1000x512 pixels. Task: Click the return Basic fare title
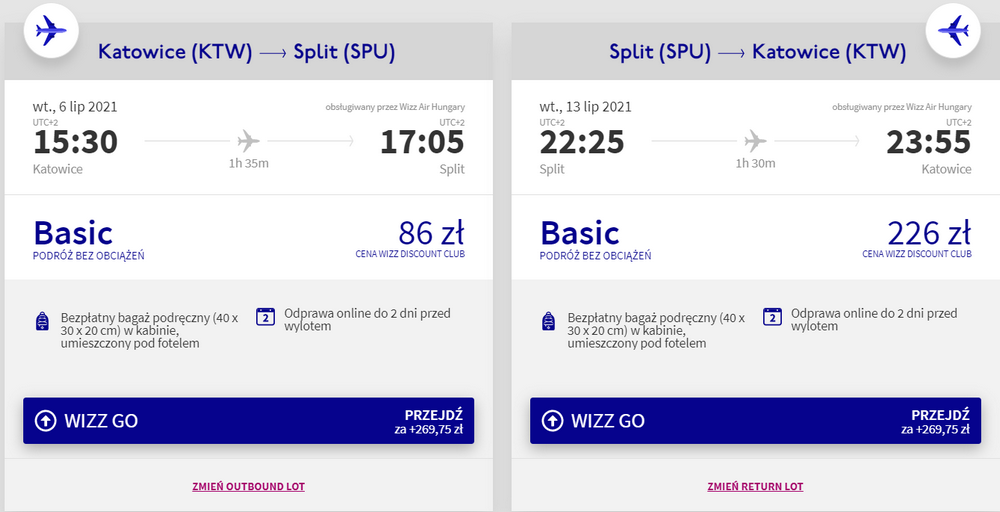click(x=580, y=233)
